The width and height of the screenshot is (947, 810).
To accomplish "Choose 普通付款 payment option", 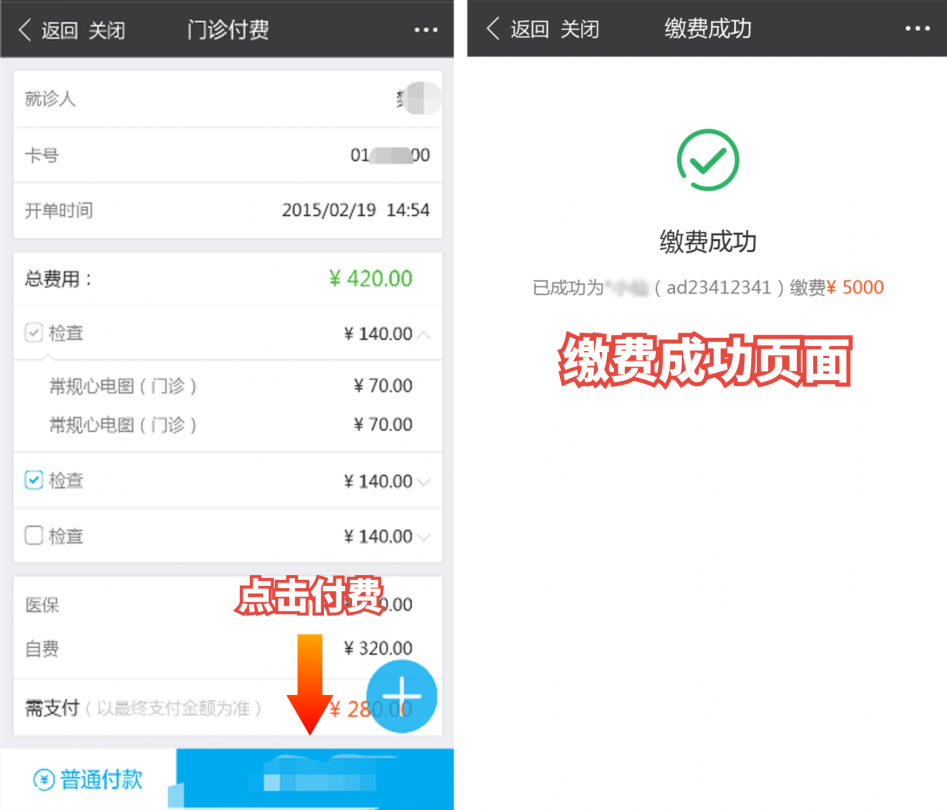I will [x=88, y=780].
